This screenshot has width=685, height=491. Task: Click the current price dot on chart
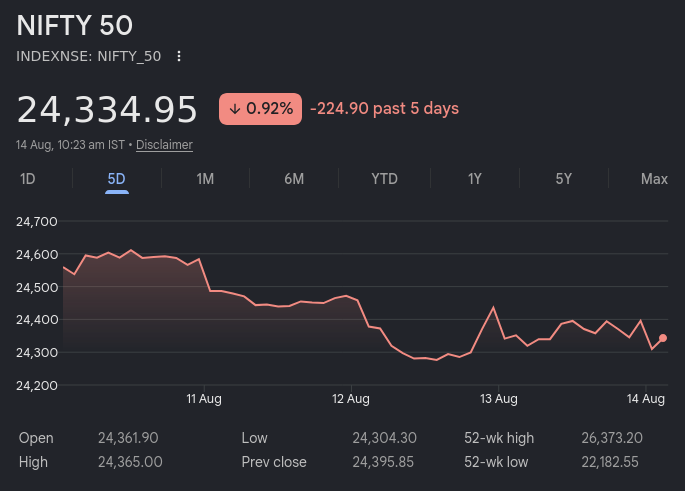pyautogui.click(x=663, y=338)
